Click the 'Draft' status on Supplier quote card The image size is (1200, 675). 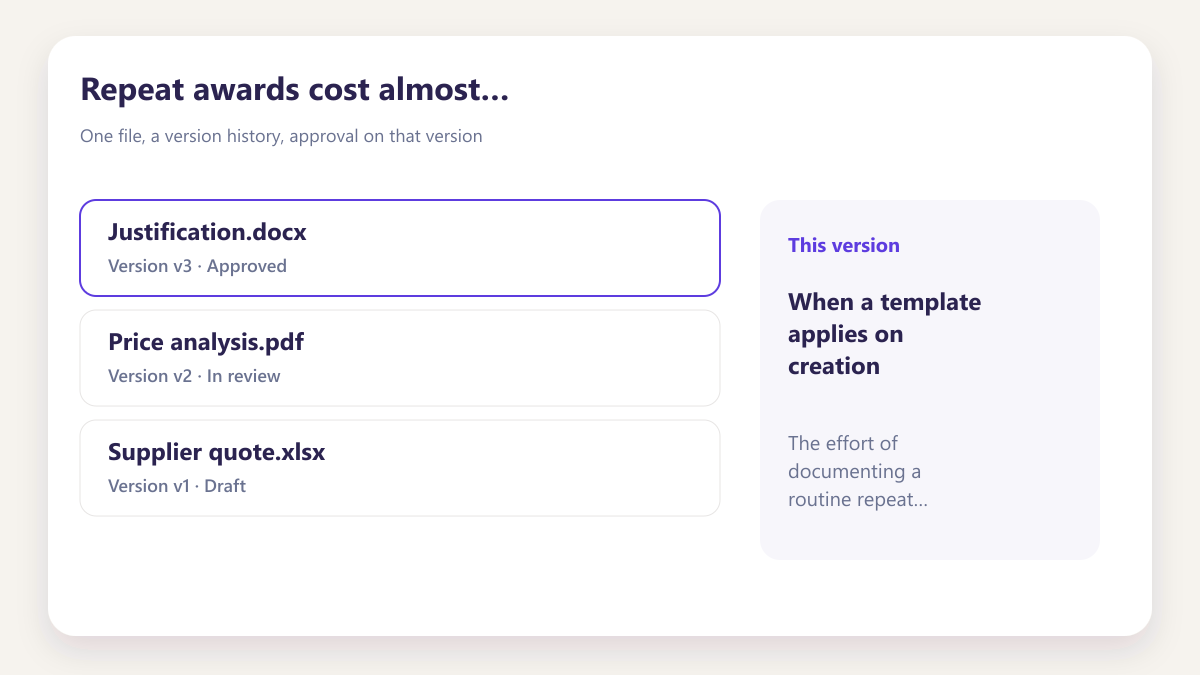click(225, 486)
